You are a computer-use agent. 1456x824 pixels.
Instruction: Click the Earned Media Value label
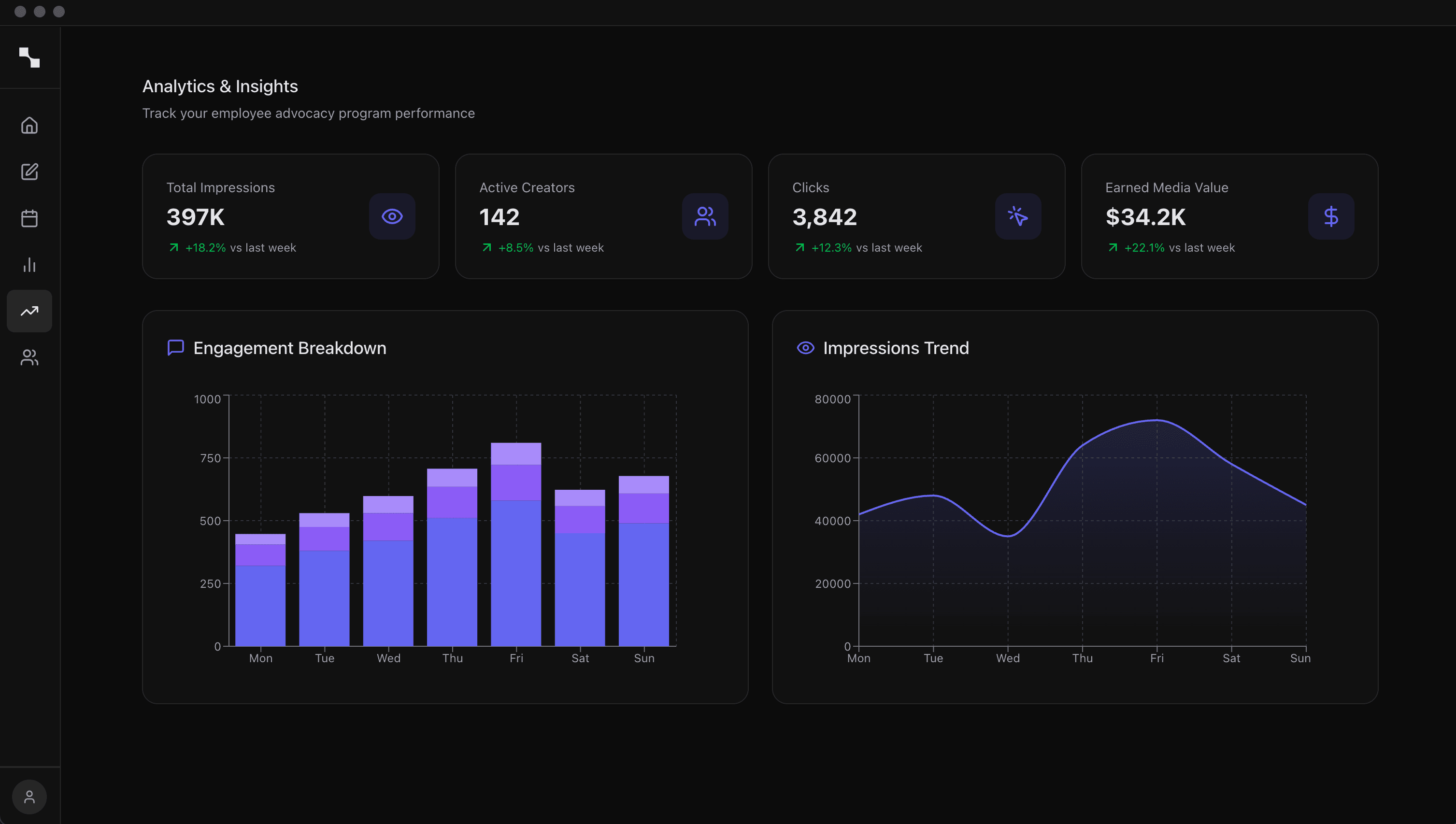[1167, 187]
